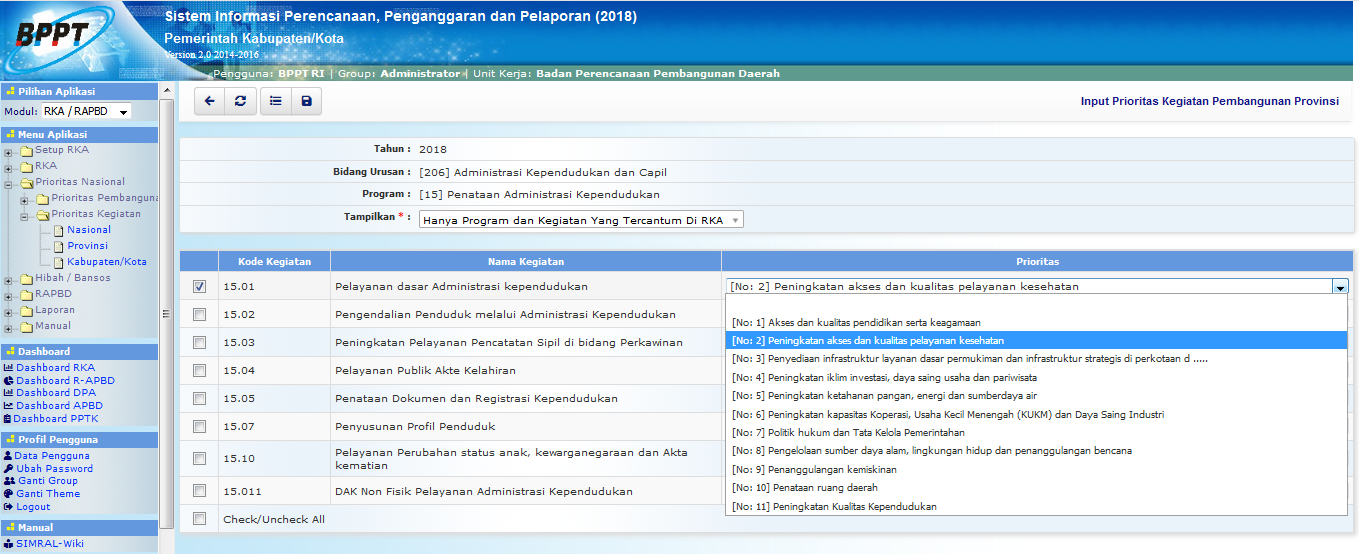Image resolution: width=1359 pixels, height=554 pixels.
Task: Open Kabupaten/Kota under Prioritas Kegiatan
Action: [107, 262]
